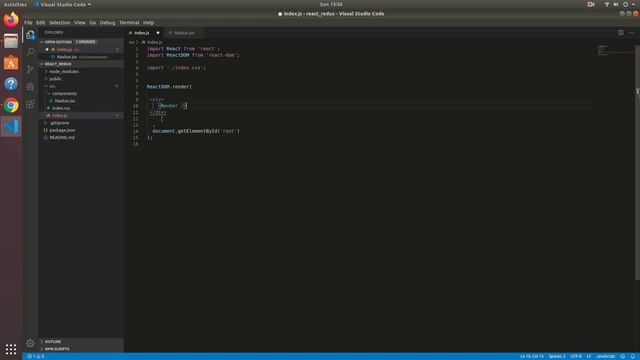This screenshot has width=640, height=360.
Task: Change indentation via Spaces status item
Action: click(557, 356)
